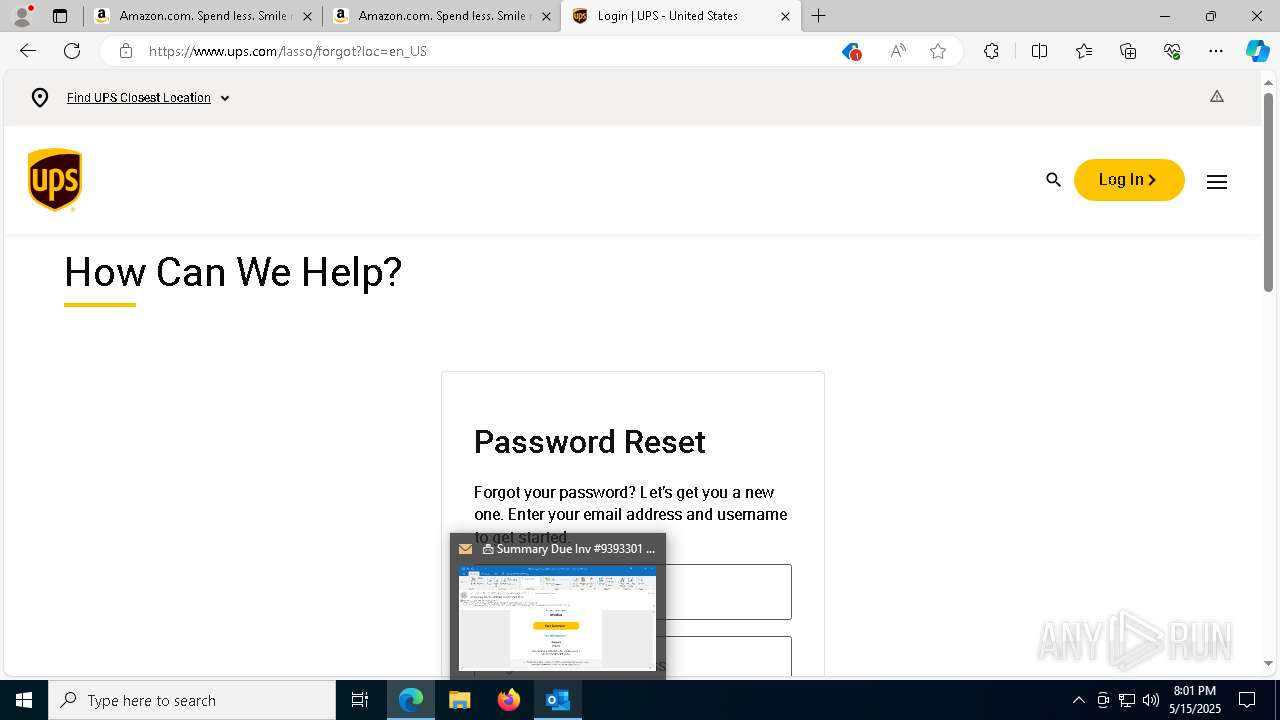The image size is (1280, 720).
Task: Close the first Amazon.com tab
Action: coord(307,16)
